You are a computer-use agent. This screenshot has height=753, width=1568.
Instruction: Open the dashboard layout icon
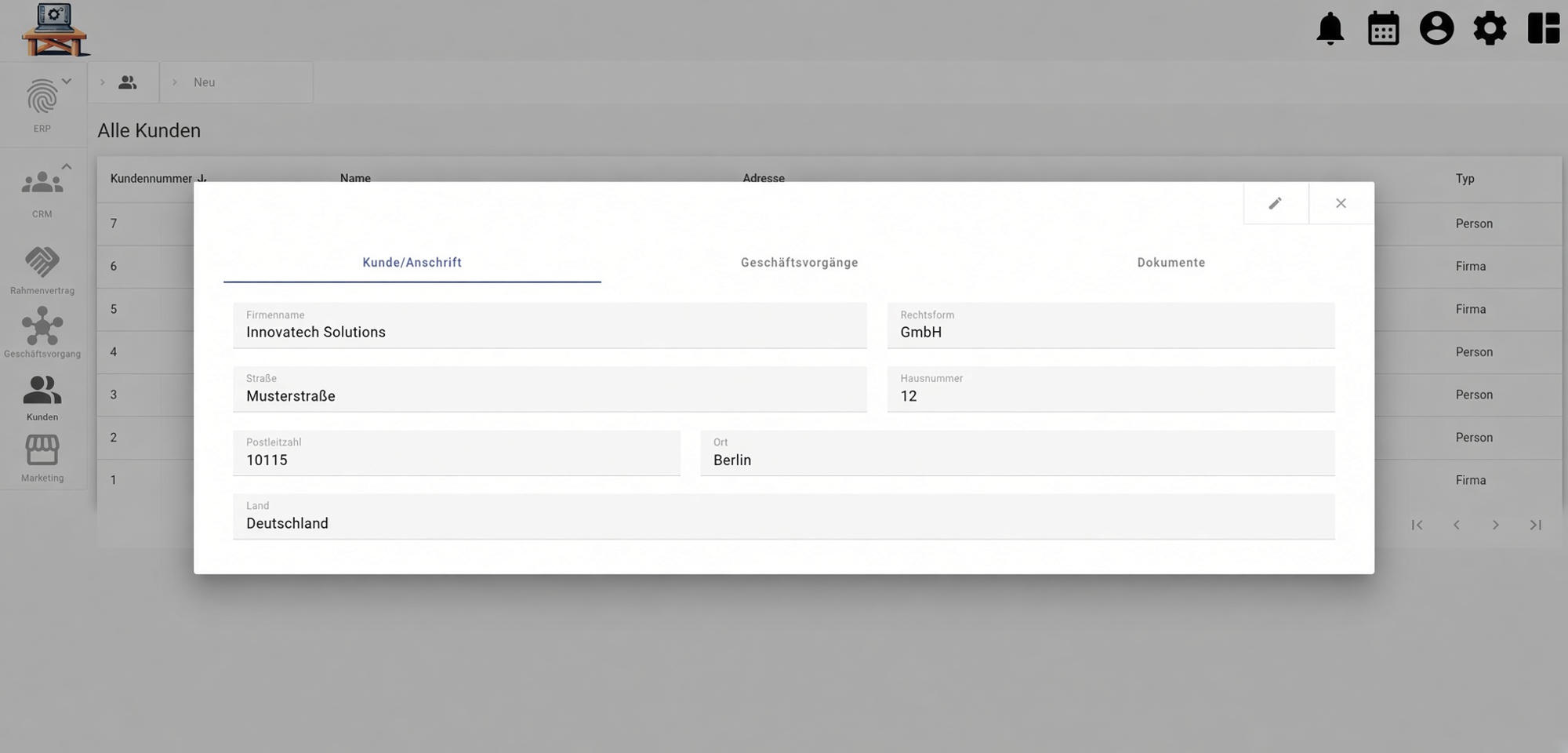(x=1544, y=29)
